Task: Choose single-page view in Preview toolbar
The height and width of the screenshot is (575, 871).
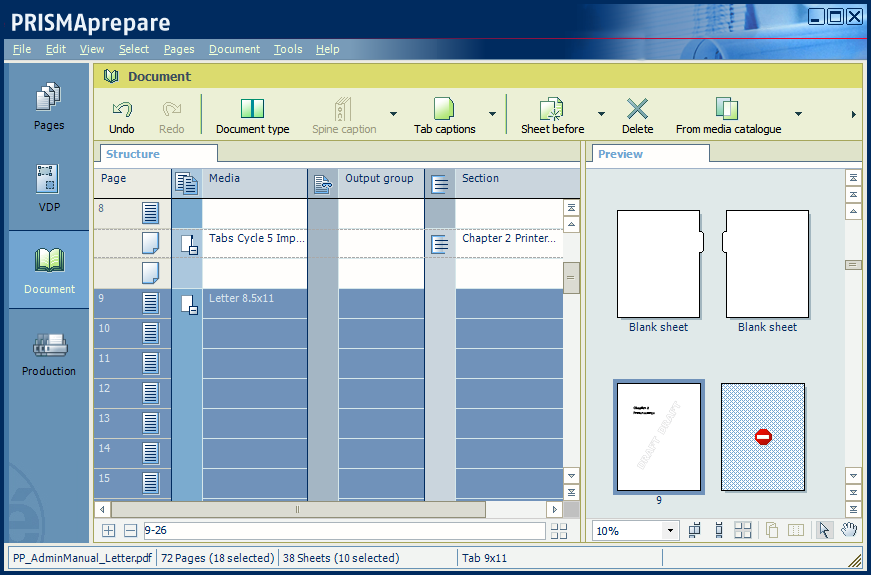Action: pos(719,531)
